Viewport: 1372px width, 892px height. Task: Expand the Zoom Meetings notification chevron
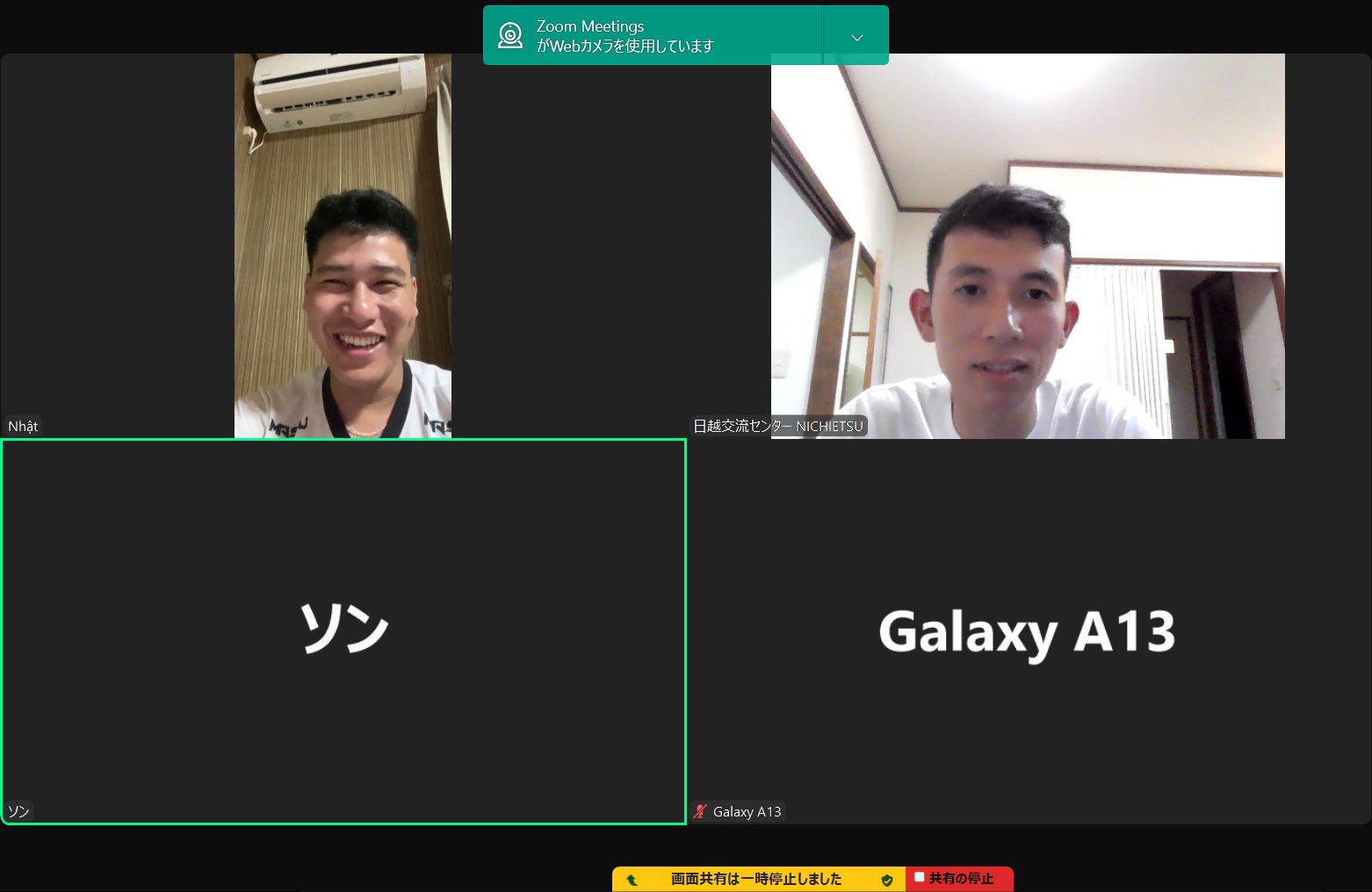point(857,37)
